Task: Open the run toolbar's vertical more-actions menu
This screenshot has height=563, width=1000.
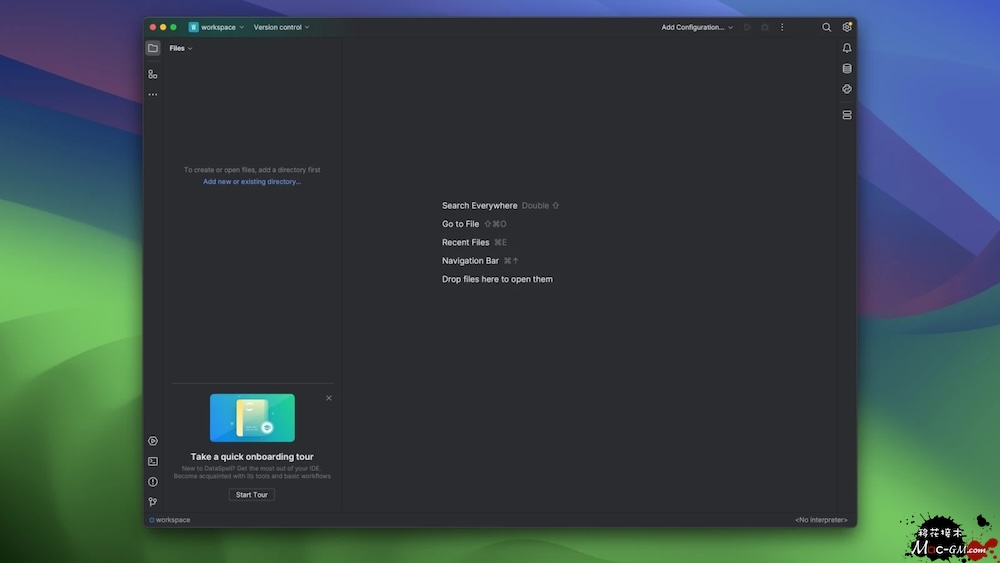Action: point(783,28)
